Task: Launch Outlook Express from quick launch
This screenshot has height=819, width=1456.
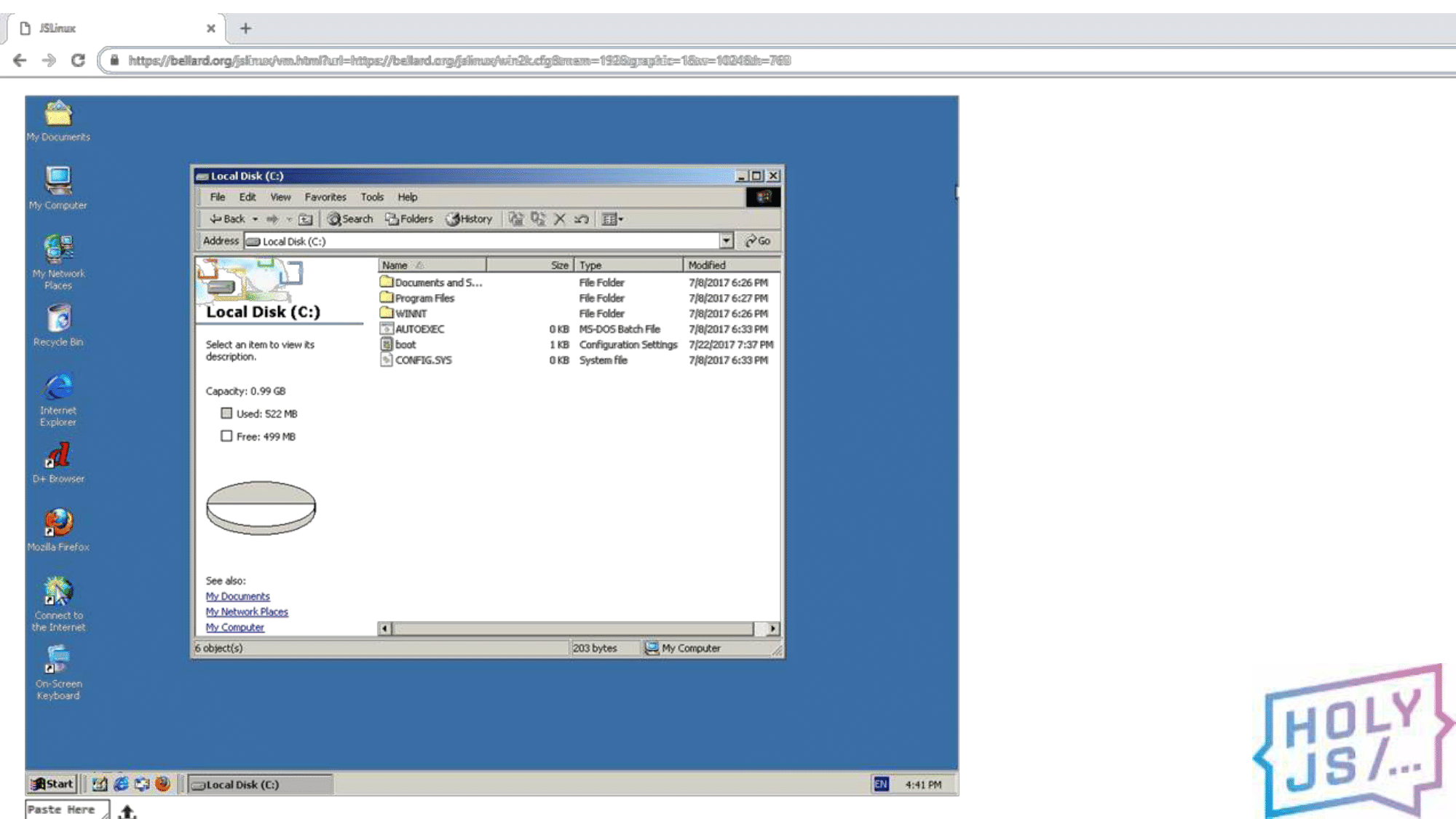Action: point(142,784)
